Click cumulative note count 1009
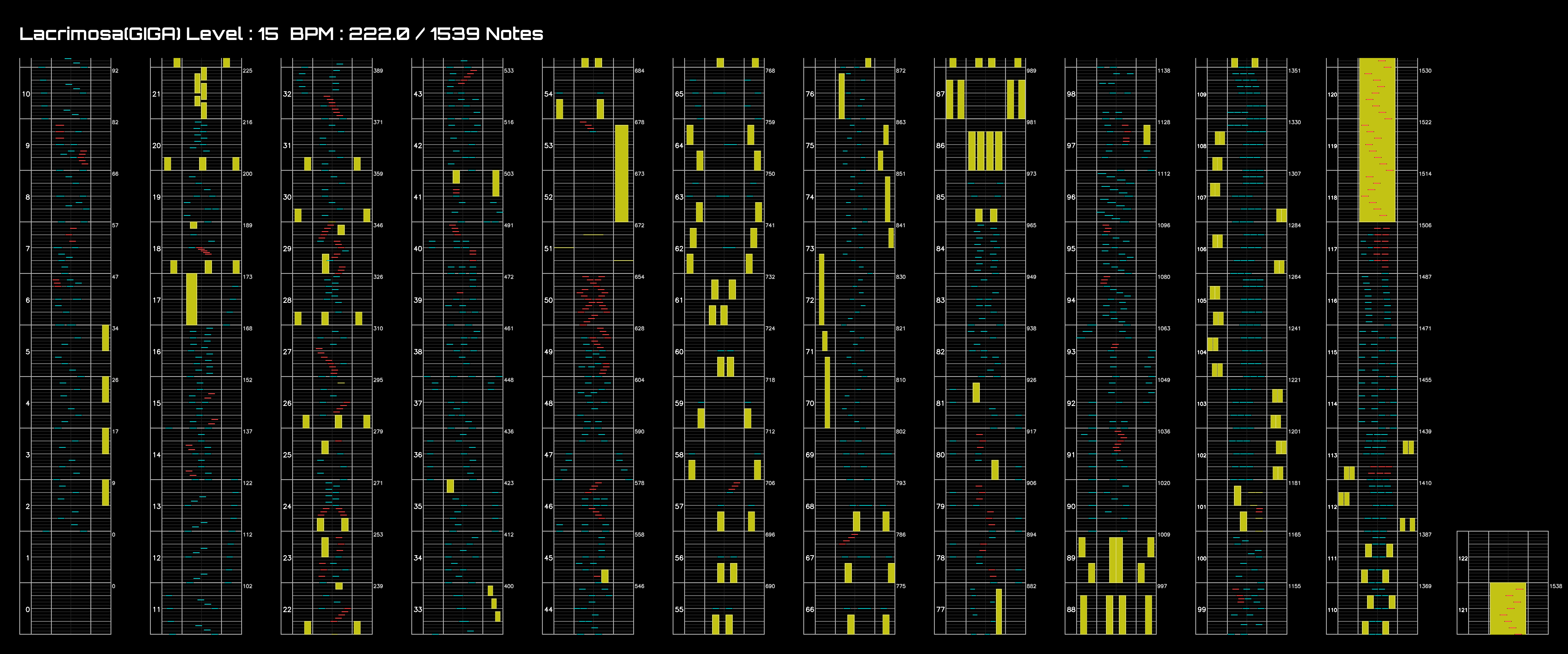Viewport: 1568px width, 654px height. (x=1164, y=535)
